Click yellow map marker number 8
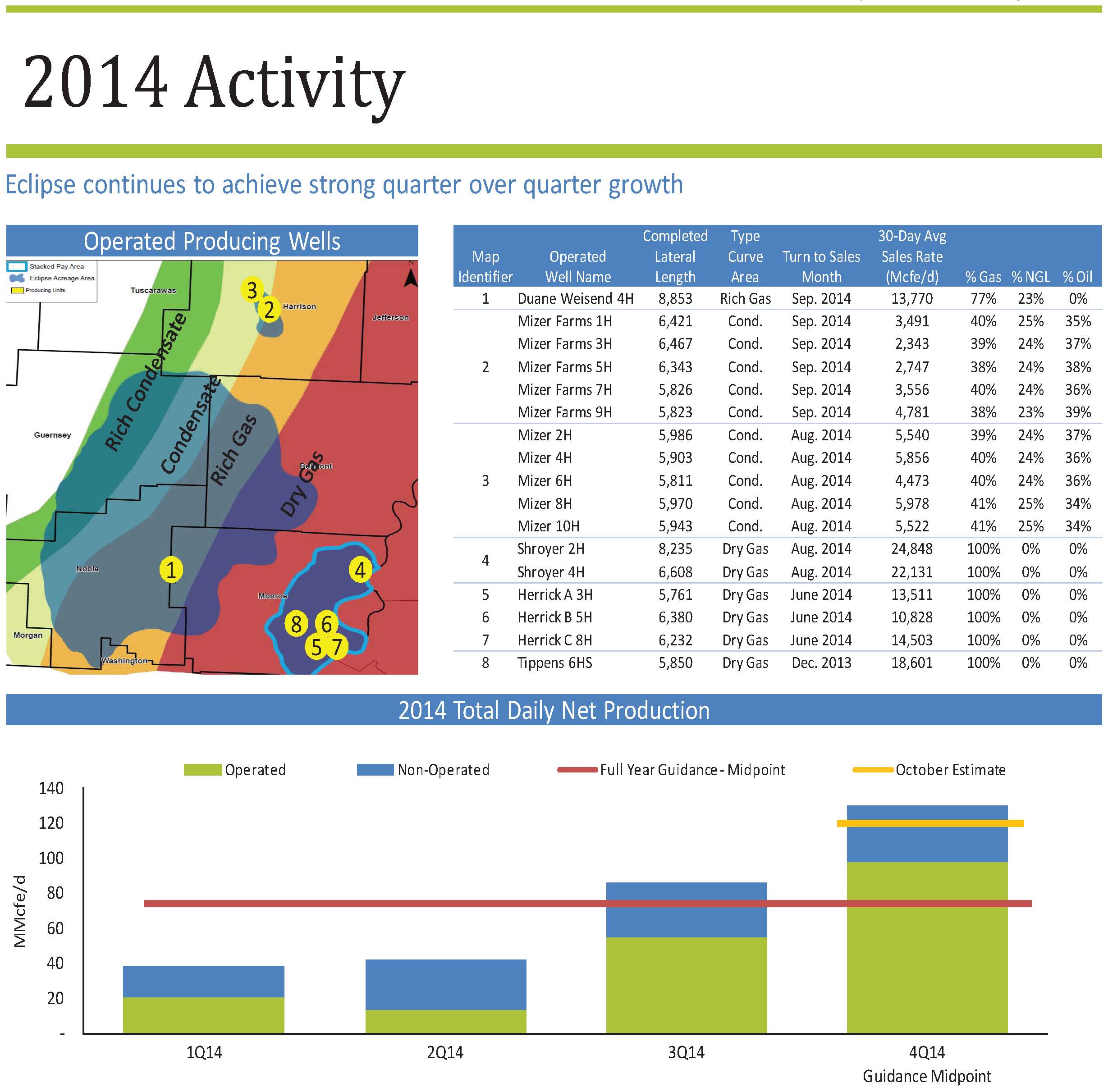Image resolution: width=1108 pixels, height=1092 pixels. pos(296,624)
